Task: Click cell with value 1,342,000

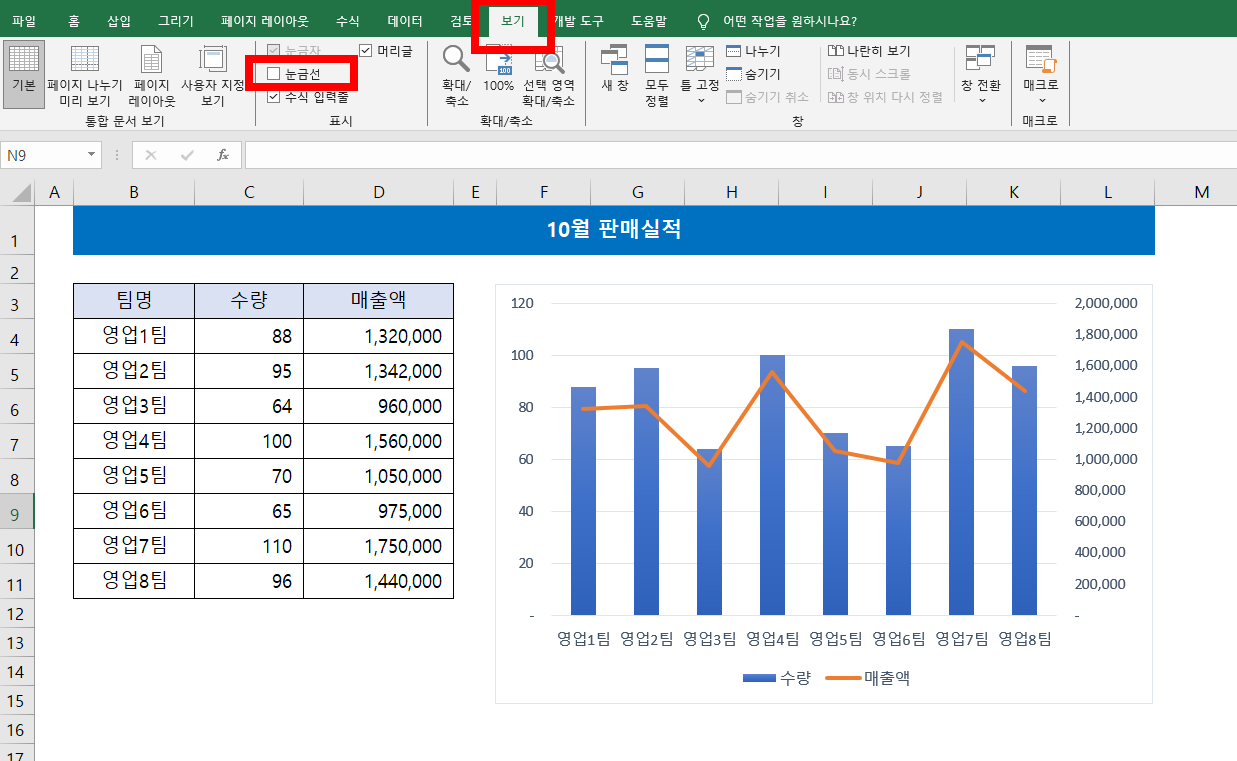Action: pos(378,371)
